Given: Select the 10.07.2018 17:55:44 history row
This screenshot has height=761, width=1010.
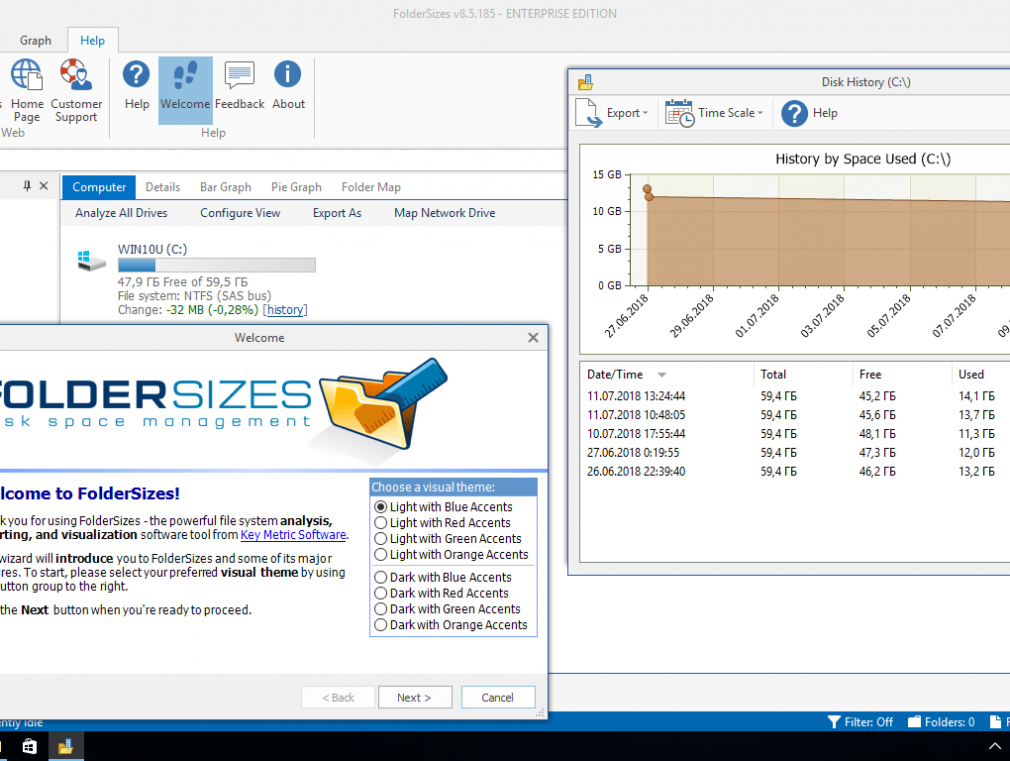Looking at the screenshot, I should (795, 434).
